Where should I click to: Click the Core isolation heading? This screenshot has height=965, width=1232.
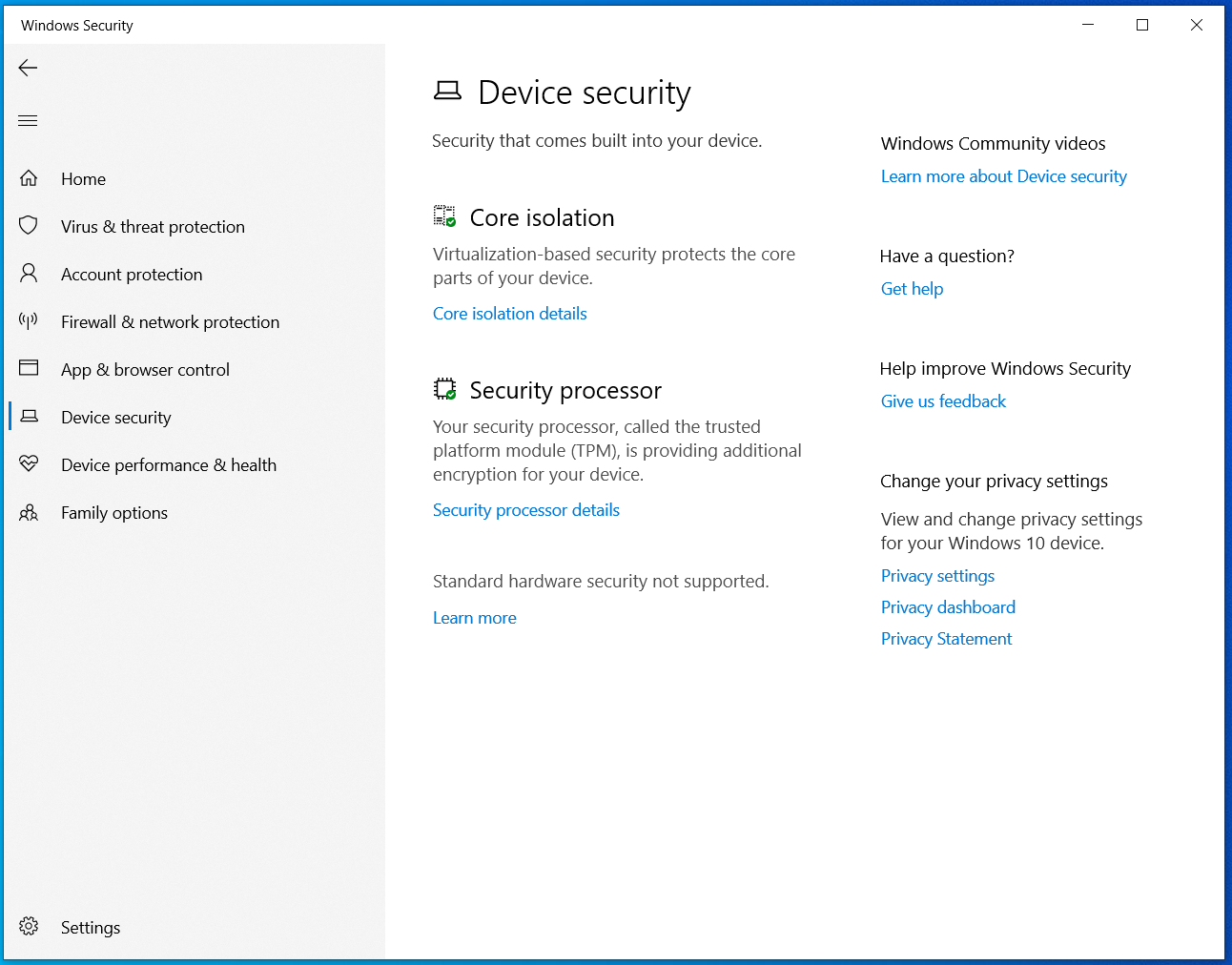[x=542, y=218]
